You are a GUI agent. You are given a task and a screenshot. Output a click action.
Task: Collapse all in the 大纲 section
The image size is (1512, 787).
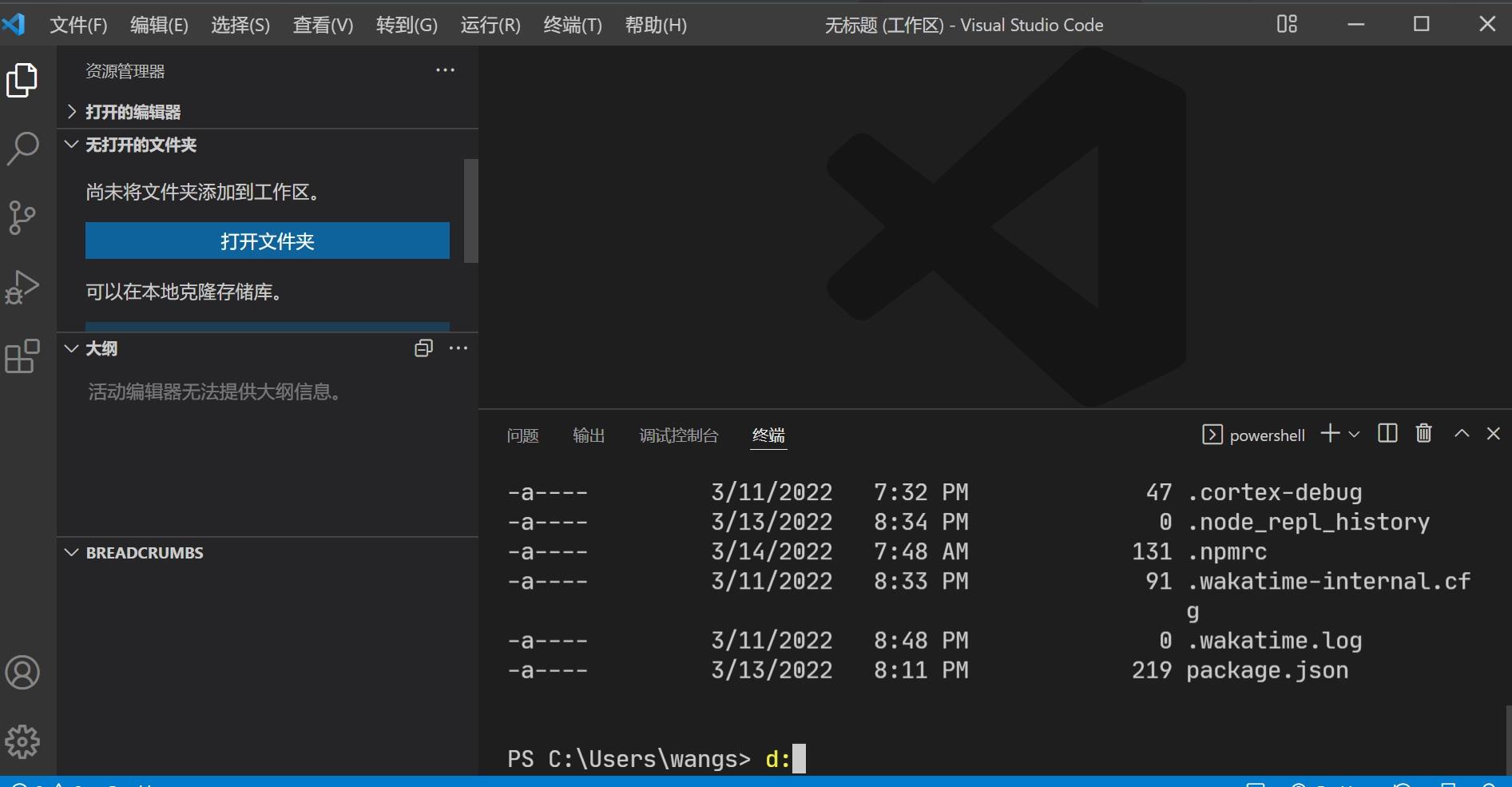[423, 348]
